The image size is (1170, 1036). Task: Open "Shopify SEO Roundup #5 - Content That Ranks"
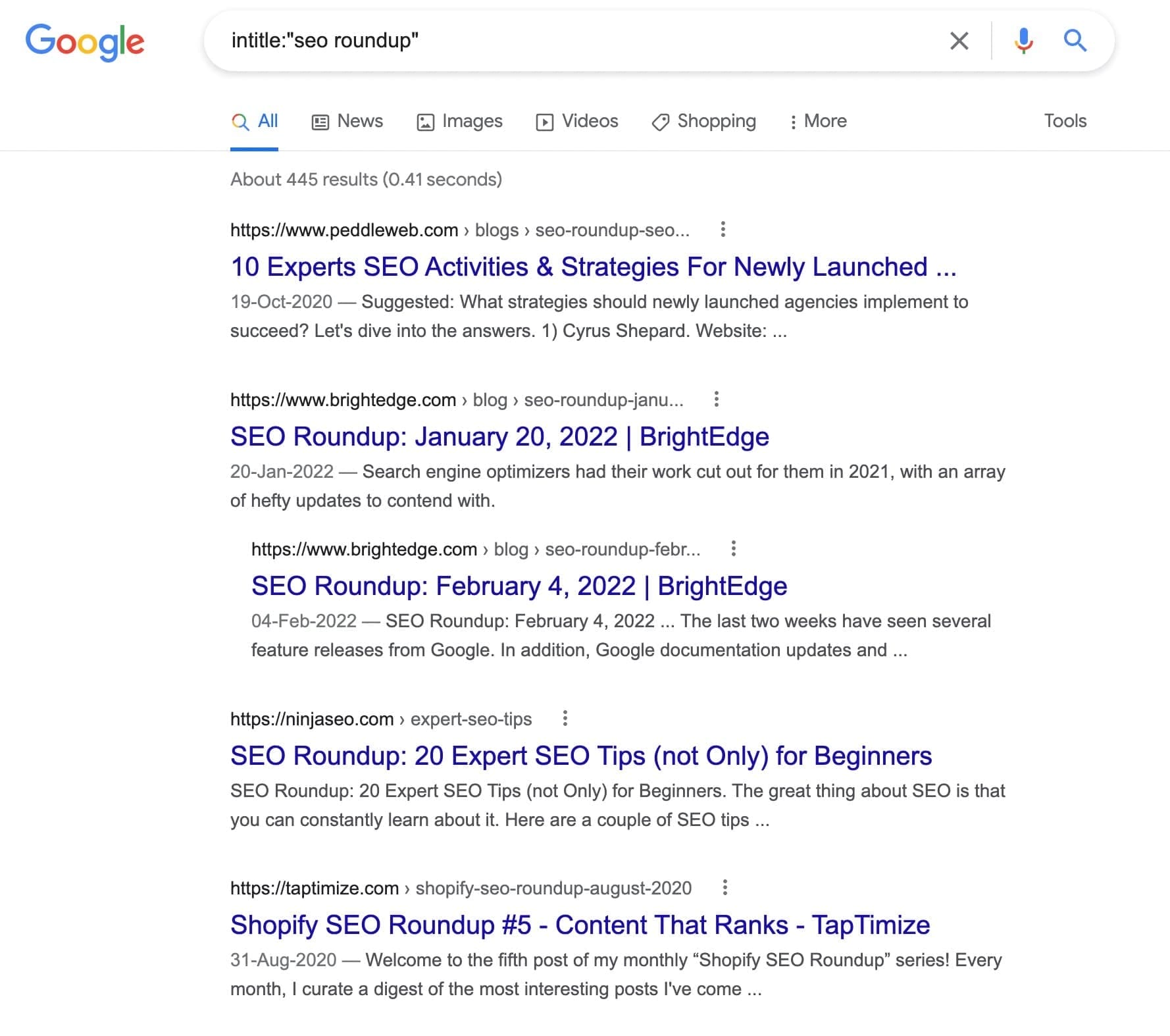click(580, 925)
